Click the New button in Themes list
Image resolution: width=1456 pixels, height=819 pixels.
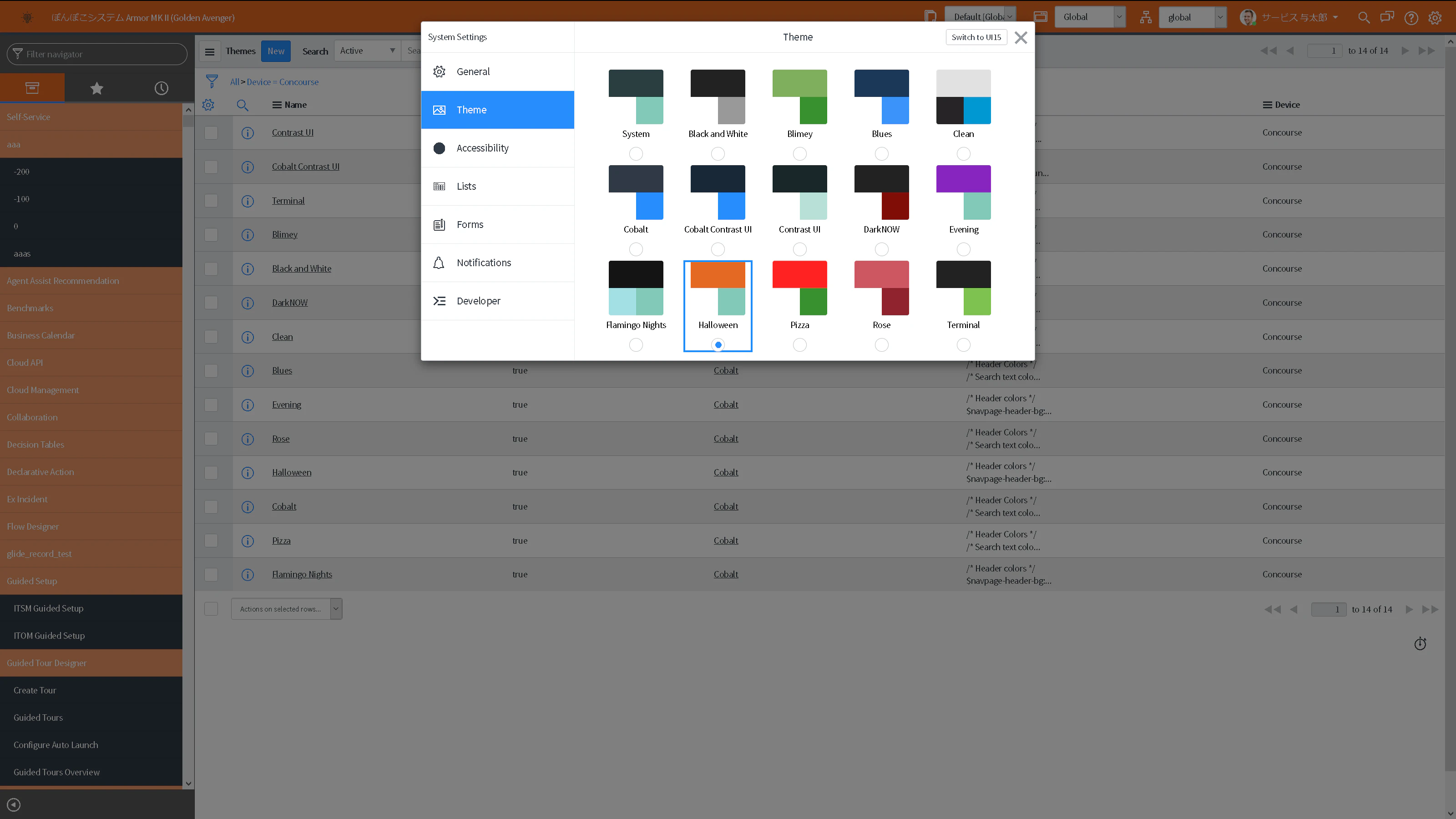276,51
